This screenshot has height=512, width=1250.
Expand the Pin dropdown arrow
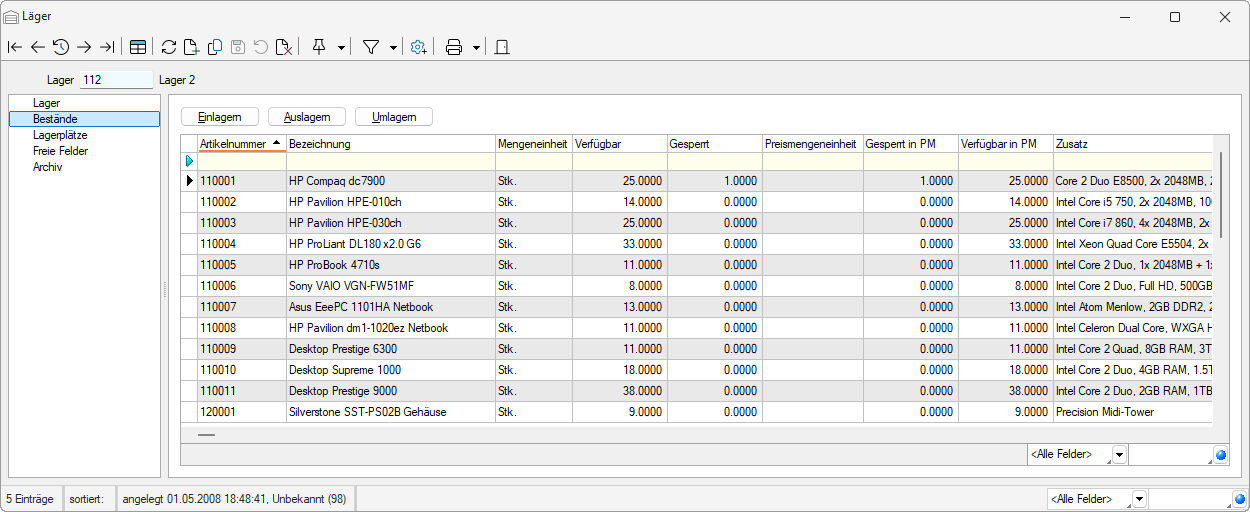tap(342, 47)
